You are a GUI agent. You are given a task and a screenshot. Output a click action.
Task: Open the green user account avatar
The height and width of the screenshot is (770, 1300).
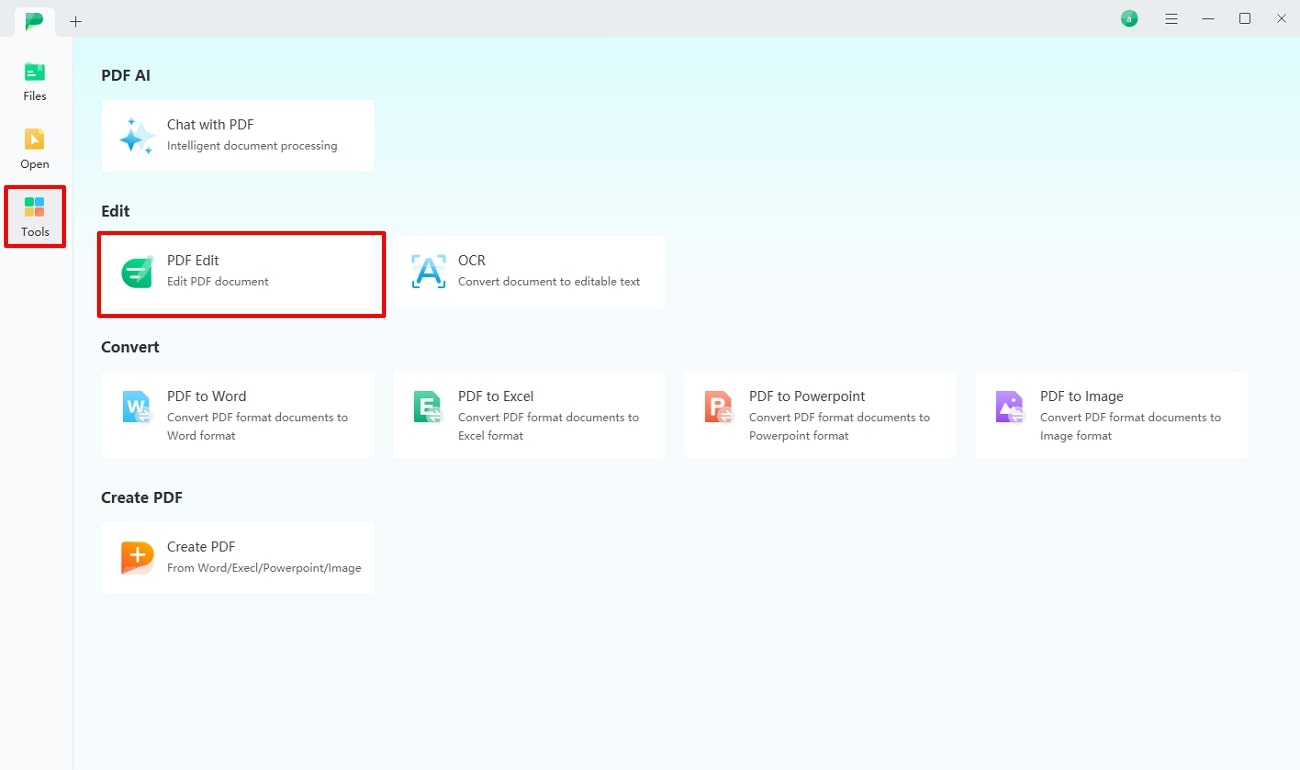click(x=1129, y=19)
